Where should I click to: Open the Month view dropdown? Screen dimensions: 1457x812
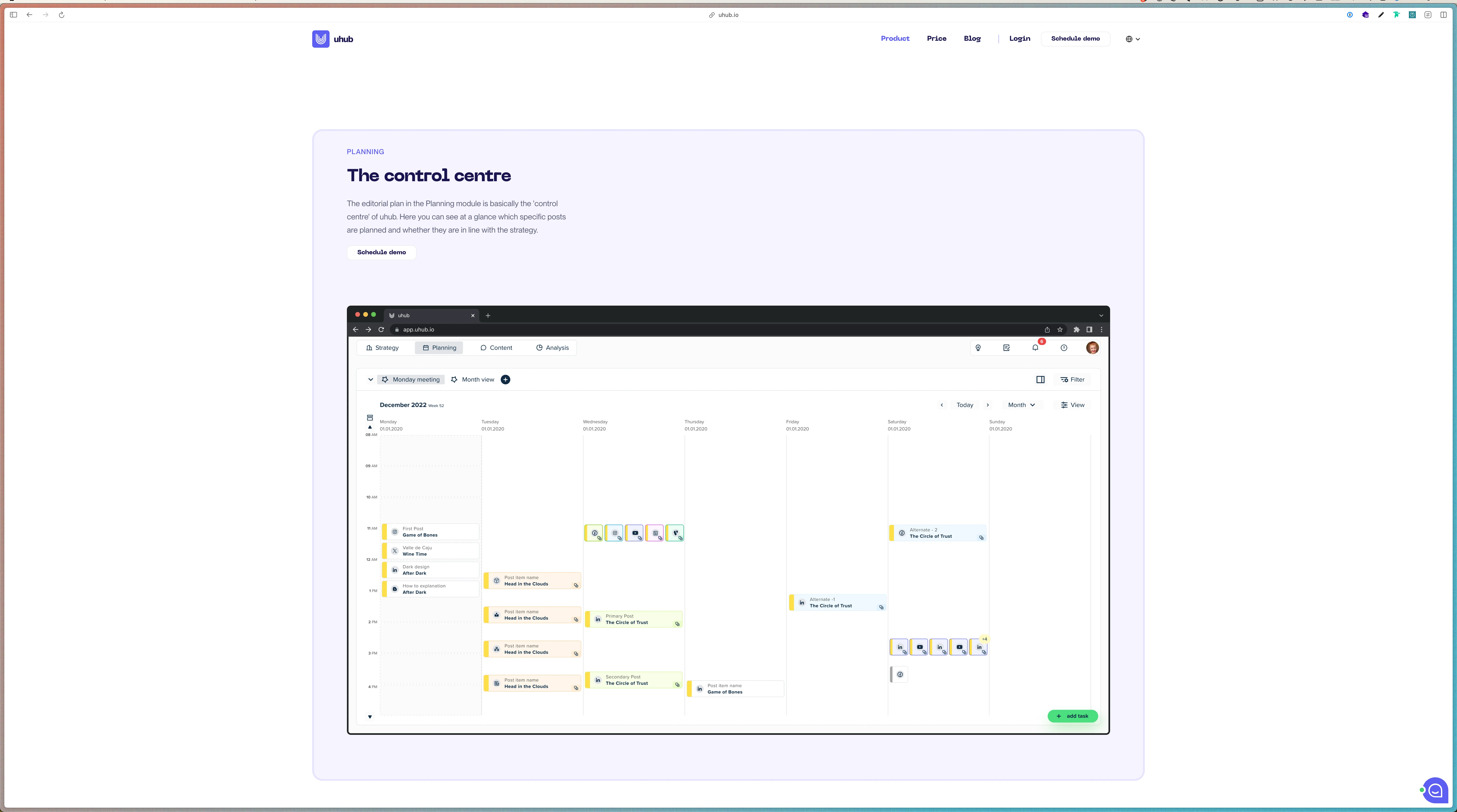[x=1021, y=405]
